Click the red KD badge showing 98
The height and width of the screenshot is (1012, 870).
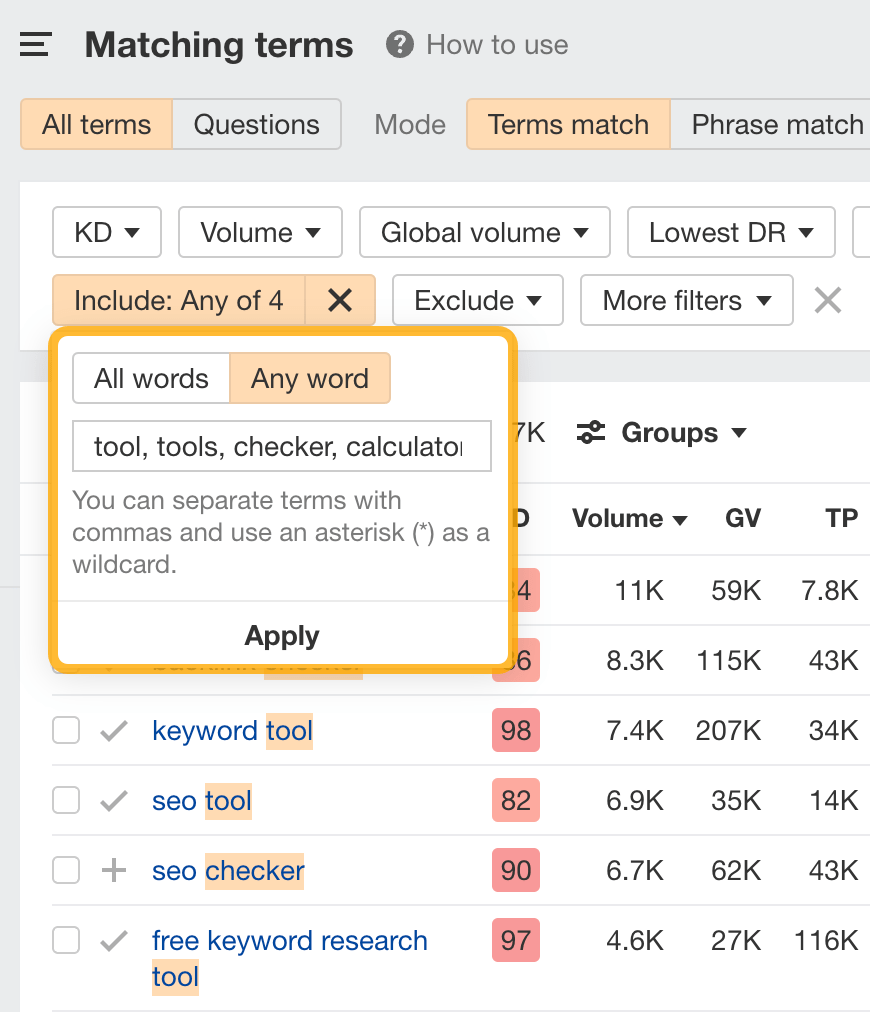tap(515, 730)
